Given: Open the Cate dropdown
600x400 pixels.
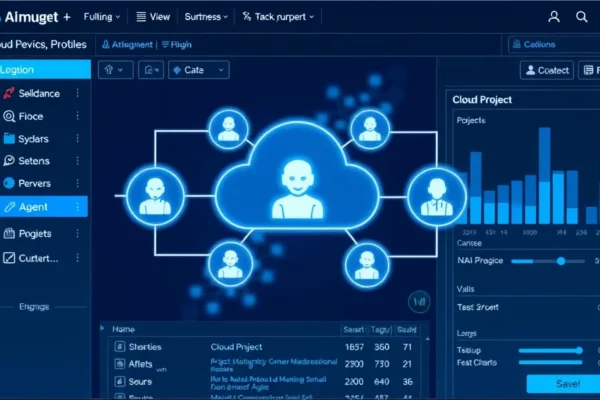Looking at the screenshot, I should [x=199, y=70].
